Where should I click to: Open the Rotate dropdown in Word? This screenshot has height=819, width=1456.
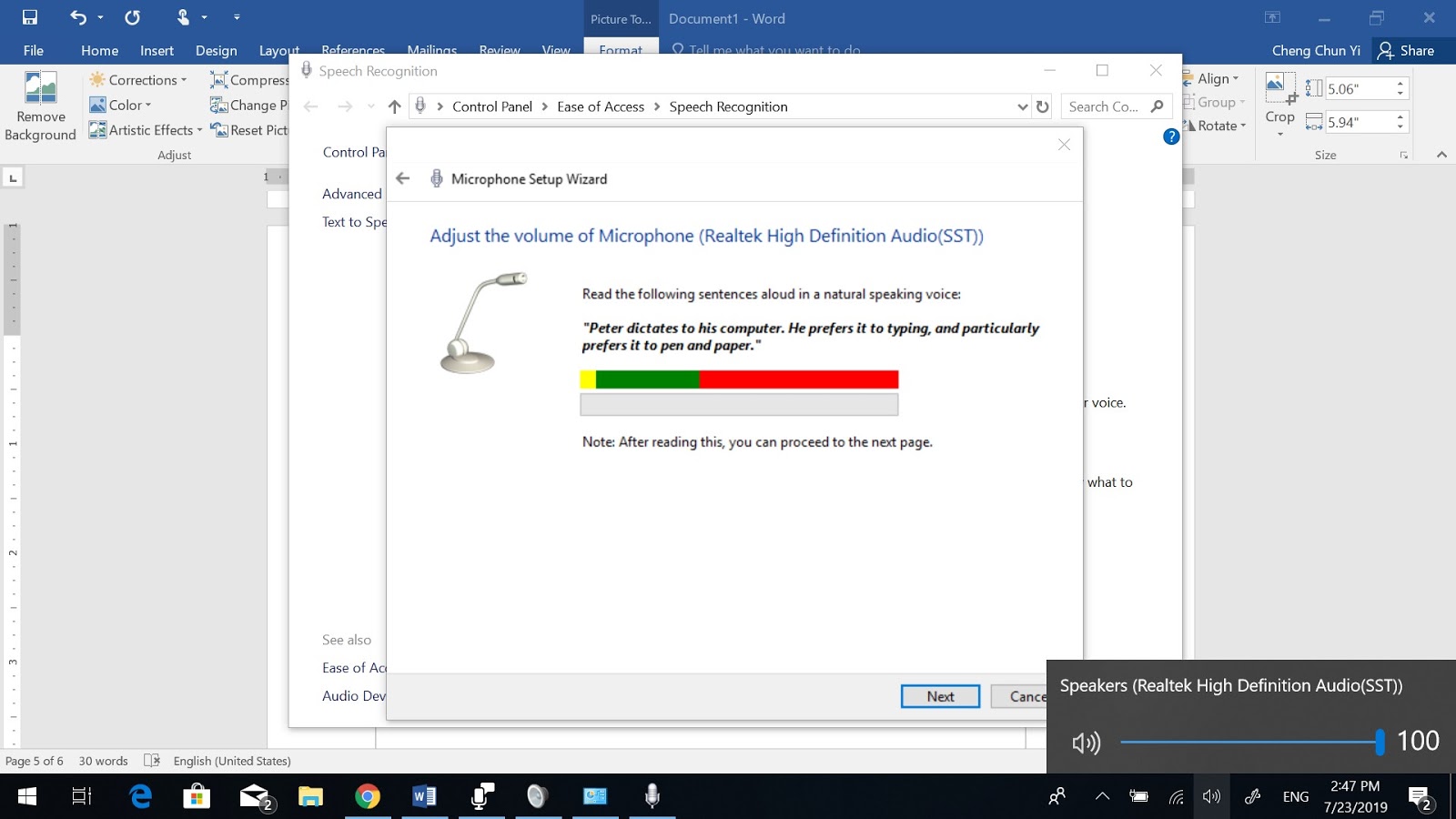coord(1216,126)
